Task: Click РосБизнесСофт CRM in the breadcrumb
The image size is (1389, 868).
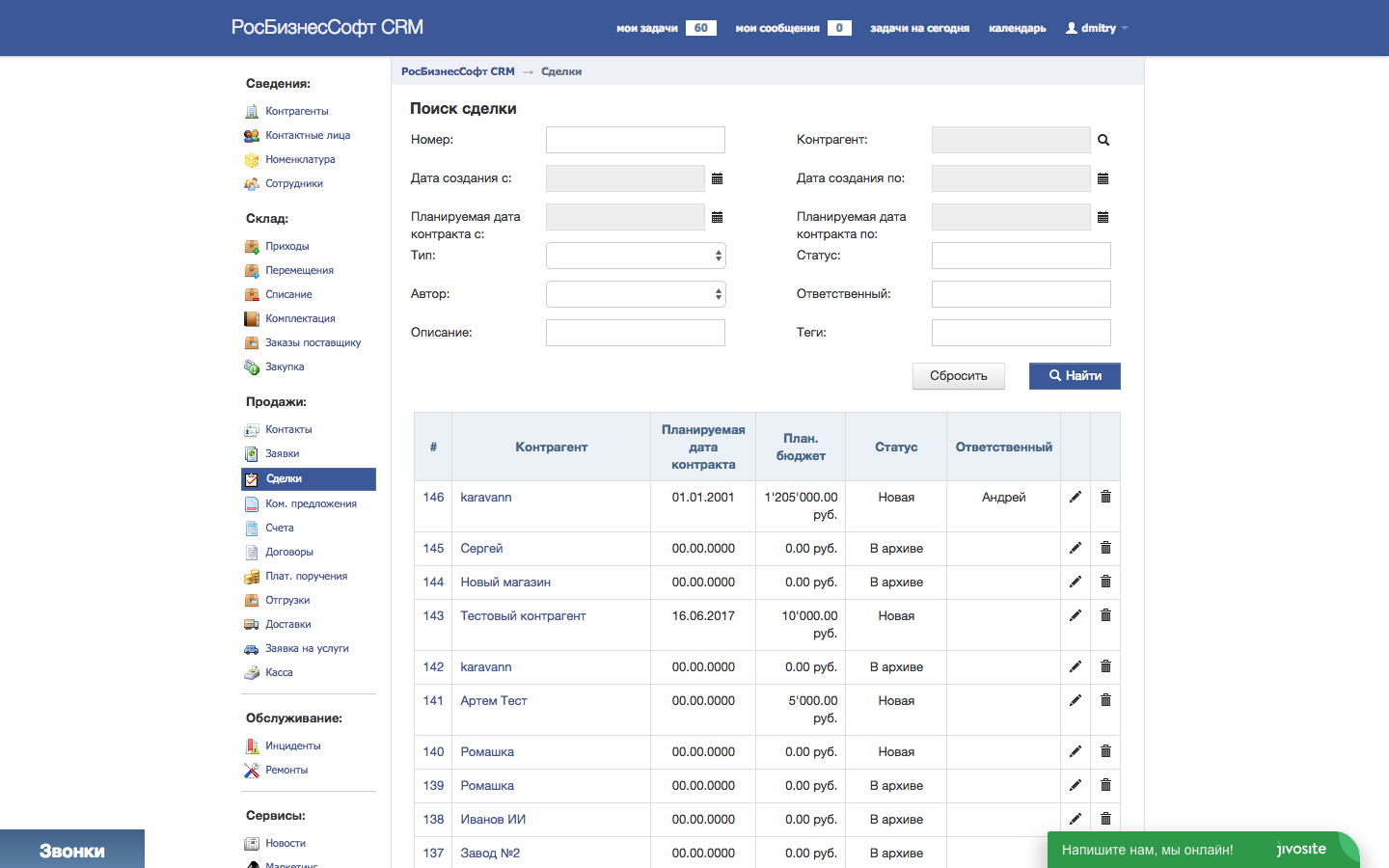Action: pos(457,71)
